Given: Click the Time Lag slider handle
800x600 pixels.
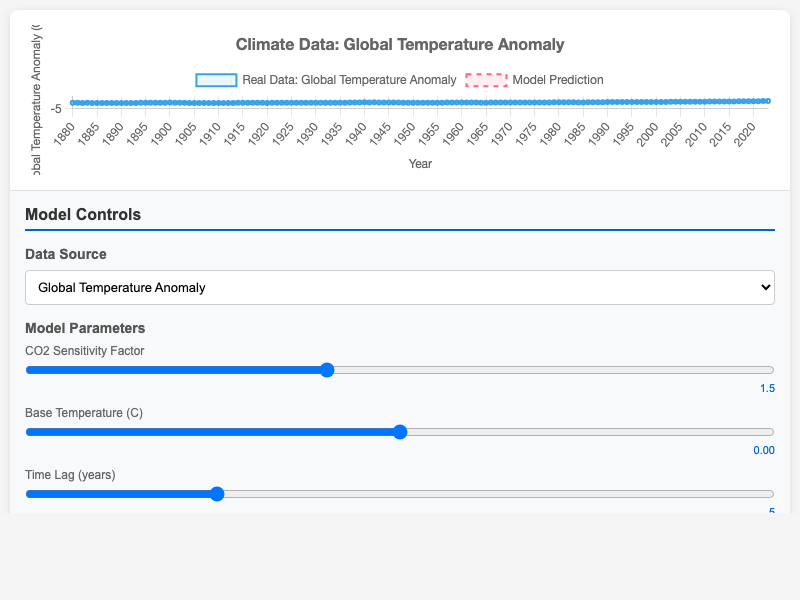Looking at the screenshot, I should pyautogui.click(x=217, y=493).
